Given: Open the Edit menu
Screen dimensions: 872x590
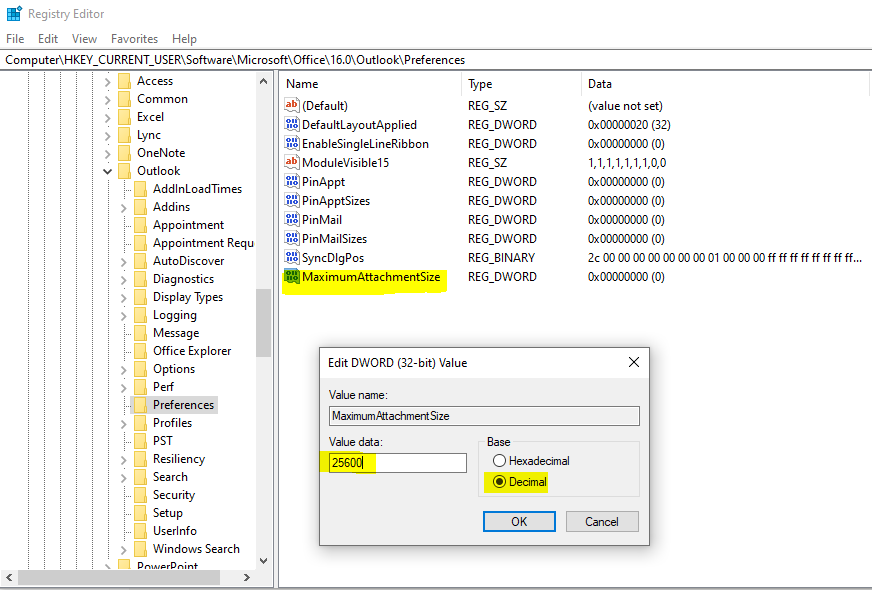Looking at the screenshot, I should 48,39.
